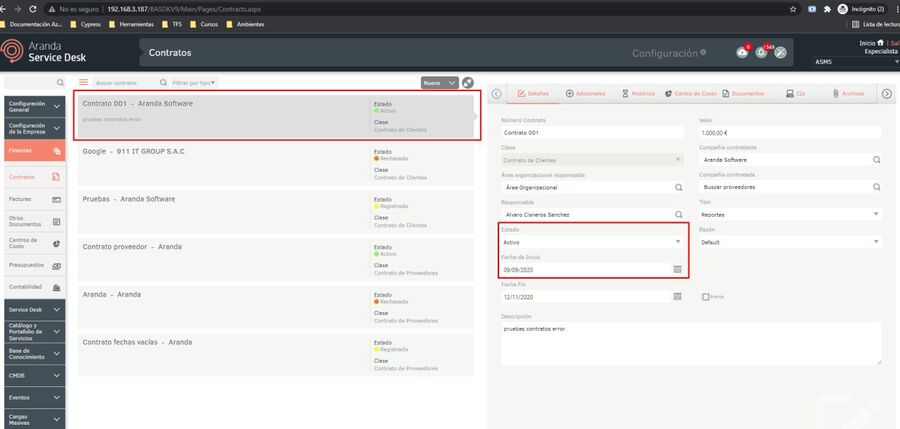This screenshot has height=429, width=900.
Task: Click search icon in Compañía contratante field
Action: (x=876, y=159)
